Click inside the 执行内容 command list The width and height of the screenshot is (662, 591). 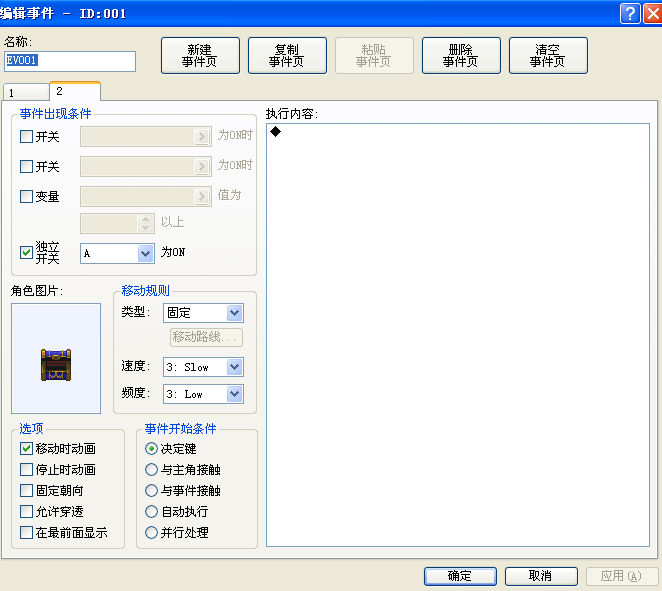(458, 335)
